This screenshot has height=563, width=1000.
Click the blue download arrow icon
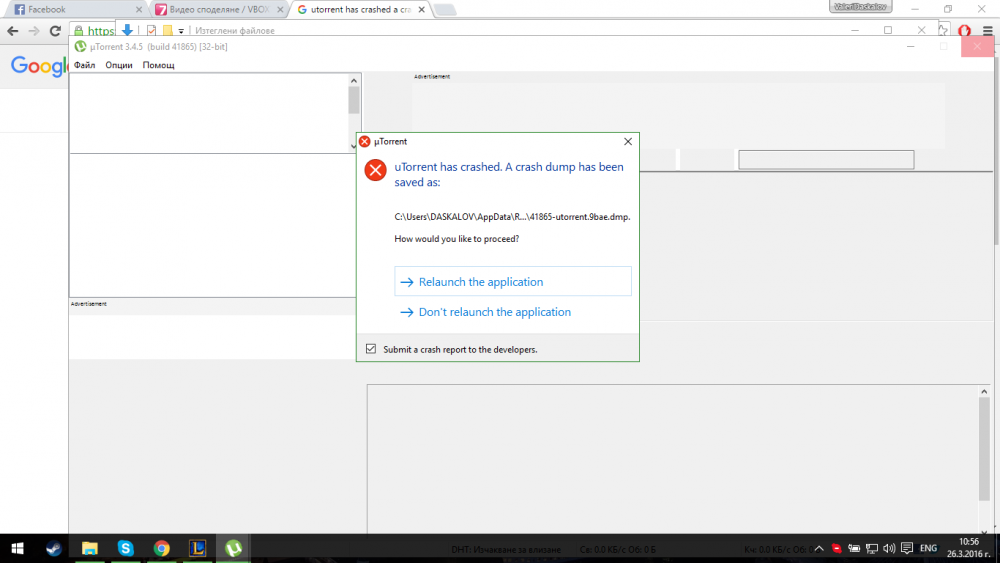127,30
